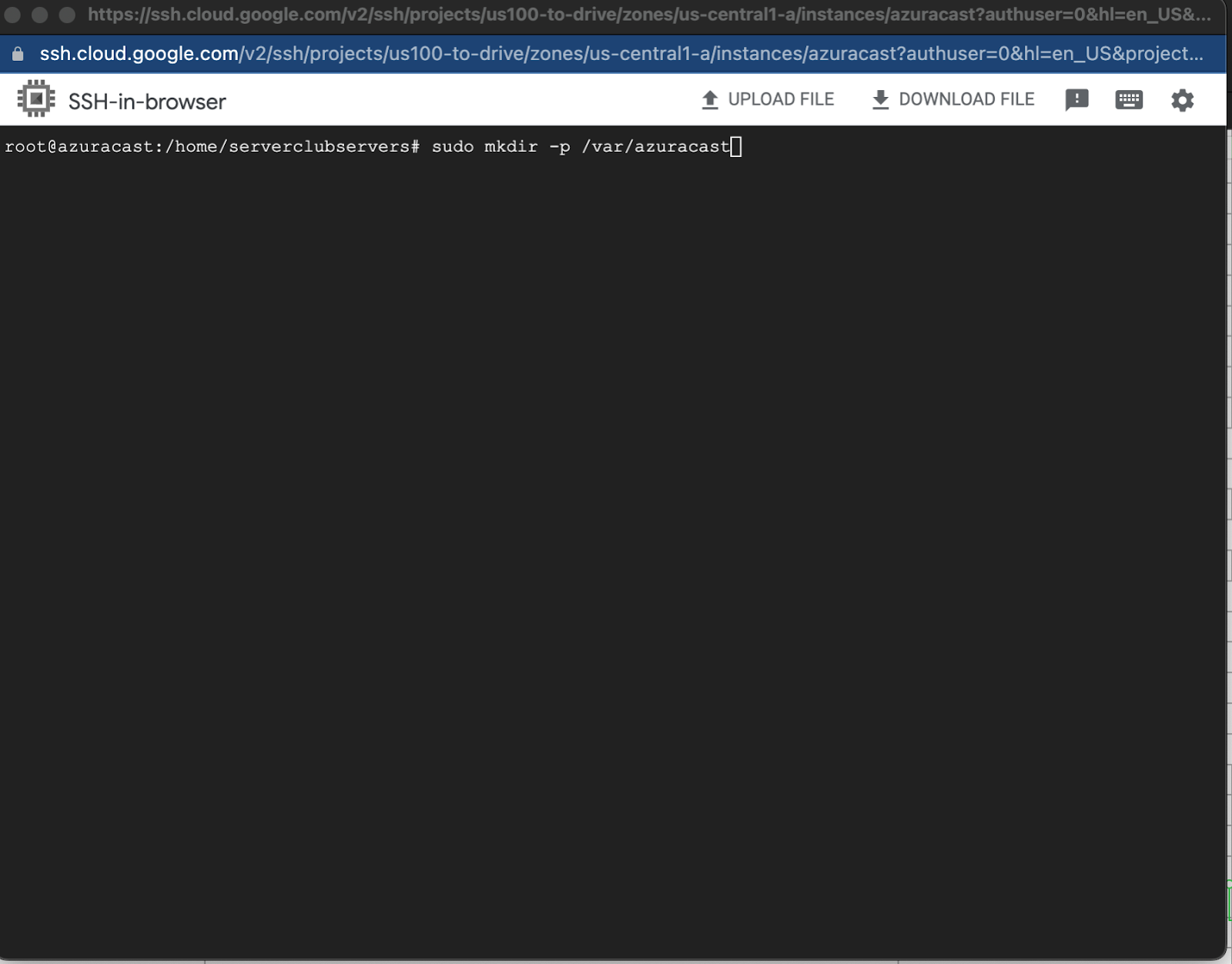Open the settings gear icon
Image resolution: width=1232 pixels, height=964 pixels.
click(x=1182, y=100)
